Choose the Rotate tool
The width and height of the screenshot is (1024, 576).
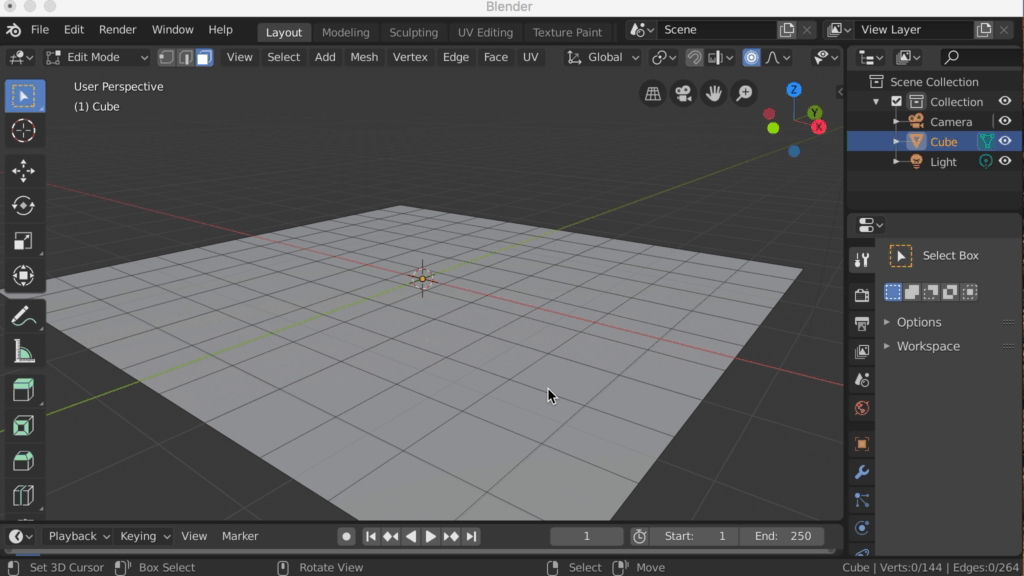coord(23,206)
